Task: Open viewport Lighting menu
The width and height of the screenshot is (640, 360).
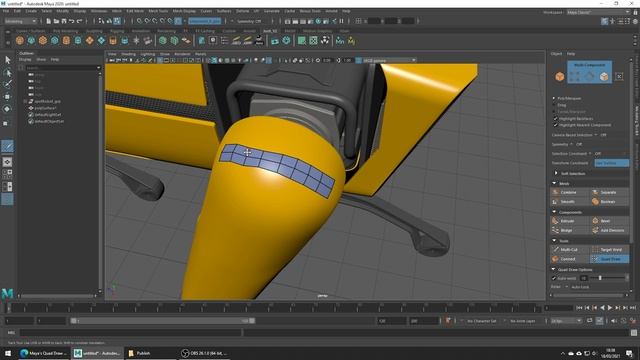Action: coord(148,54)
